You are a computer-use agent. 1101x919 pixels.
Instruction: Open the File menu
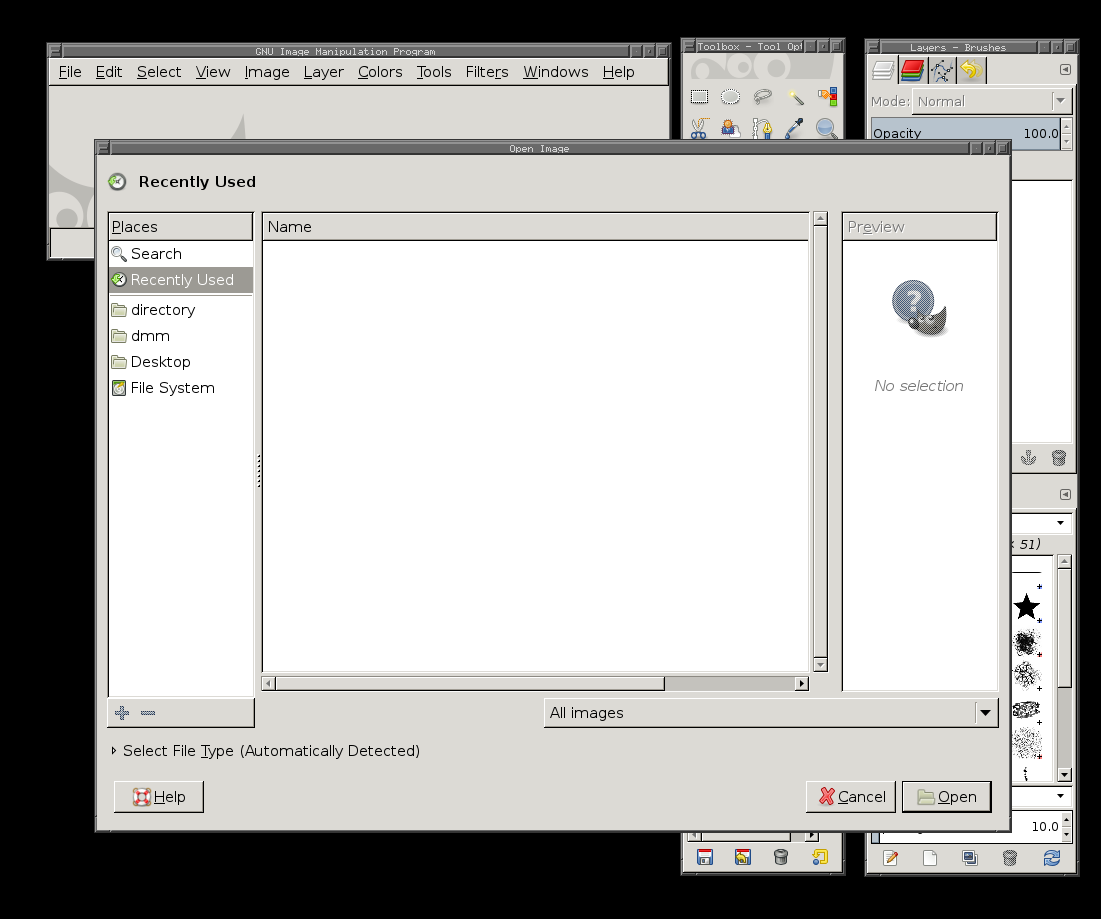[70, 72]
